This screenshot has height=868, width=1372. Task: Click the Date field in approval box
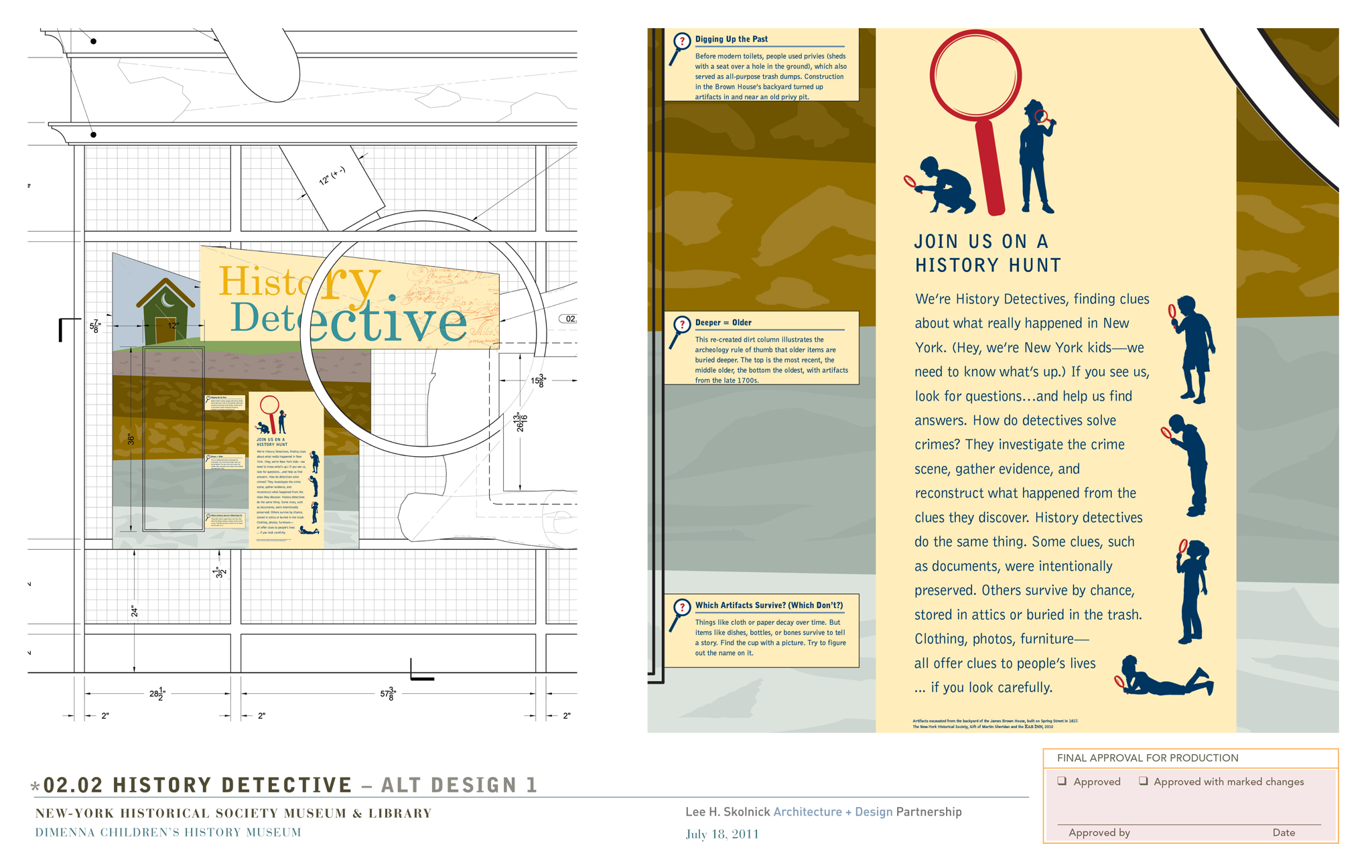click(1283, 832)
